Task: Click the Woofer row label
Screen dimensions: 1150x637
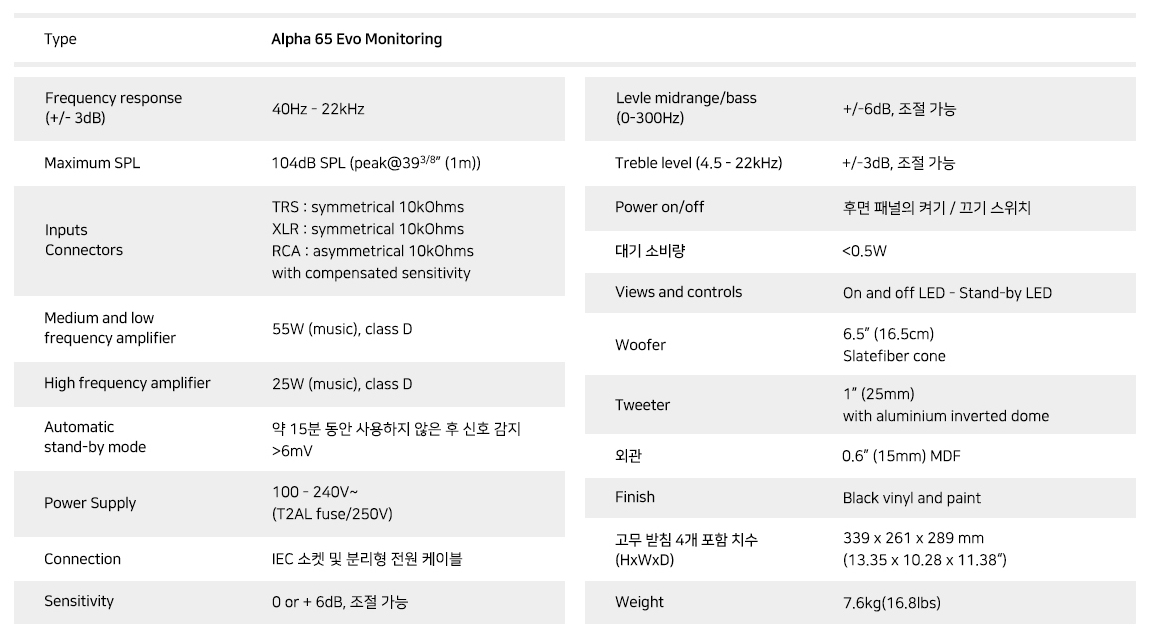Action: click(640, 345)
